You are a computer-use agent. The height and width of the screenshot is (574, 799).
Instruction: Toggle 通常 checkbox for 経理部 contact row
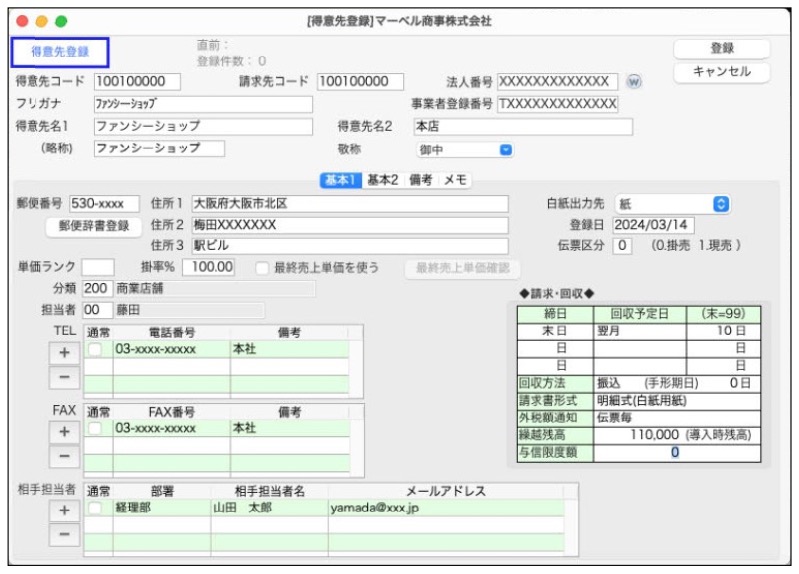(x=95, y=508)
